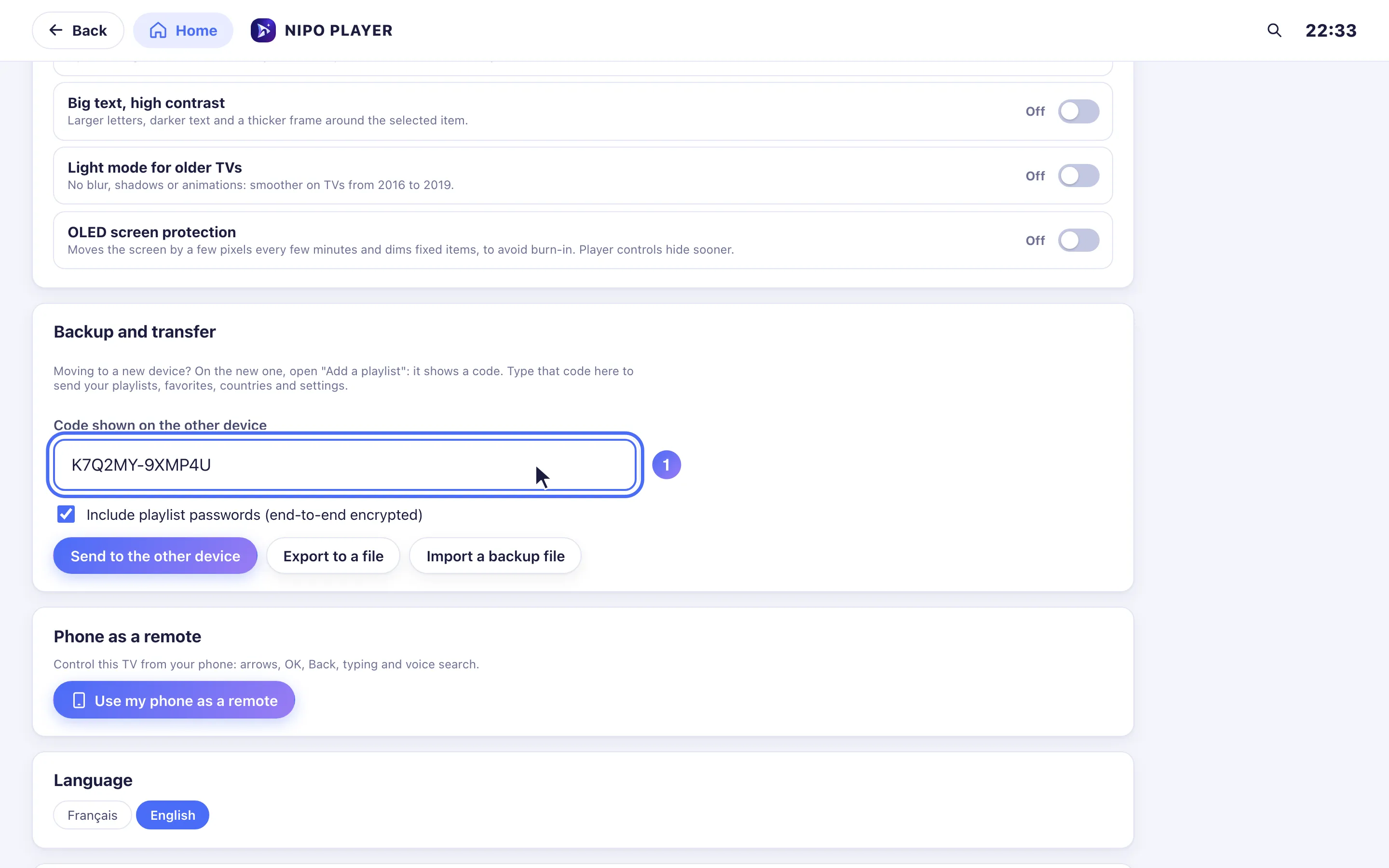
Task: Turn on Light mode for older TVs
Action: pyautogui.click(x=1078, y=176)
